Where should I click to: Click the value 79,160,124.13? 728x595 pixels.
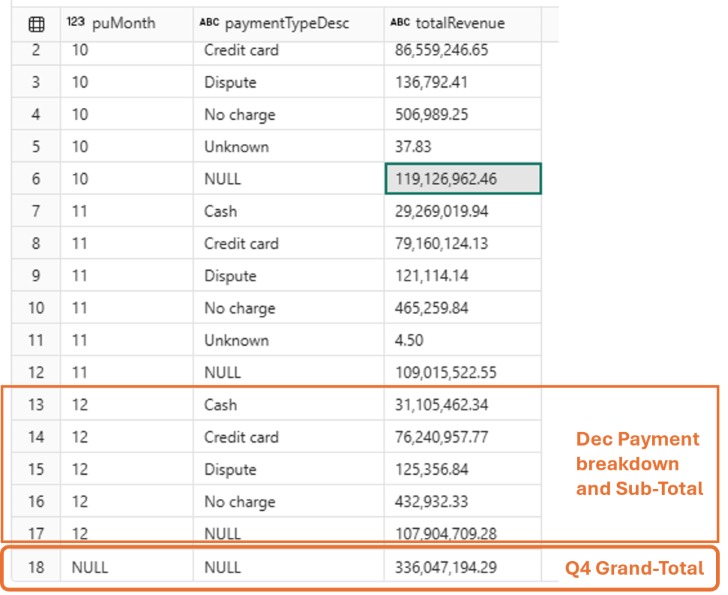click(441, 243)
